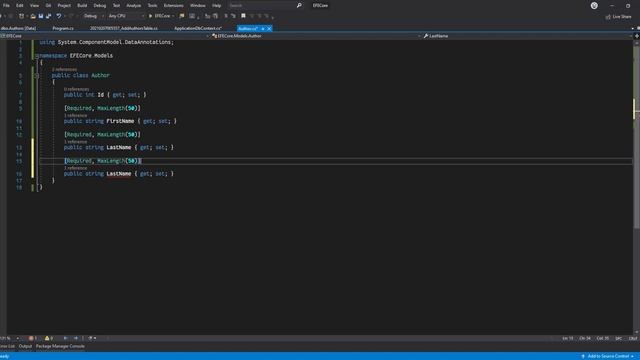Screen dimensions: 640x360
Task: Select the Author.cs tab
Action: (248, 29)
